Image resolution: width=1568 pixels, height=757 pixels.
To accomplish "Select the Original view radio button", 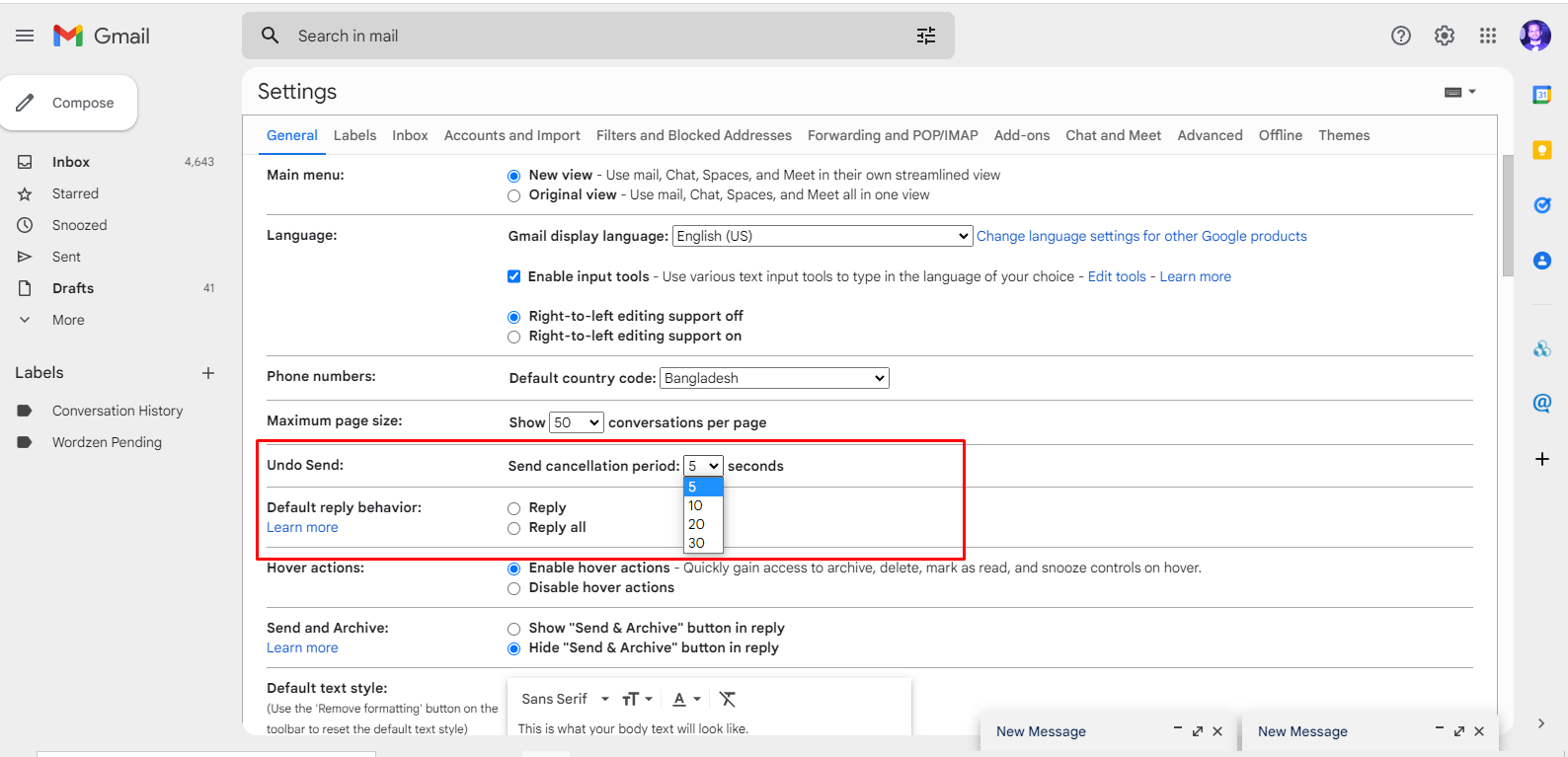I will click(x=513, y=195).
